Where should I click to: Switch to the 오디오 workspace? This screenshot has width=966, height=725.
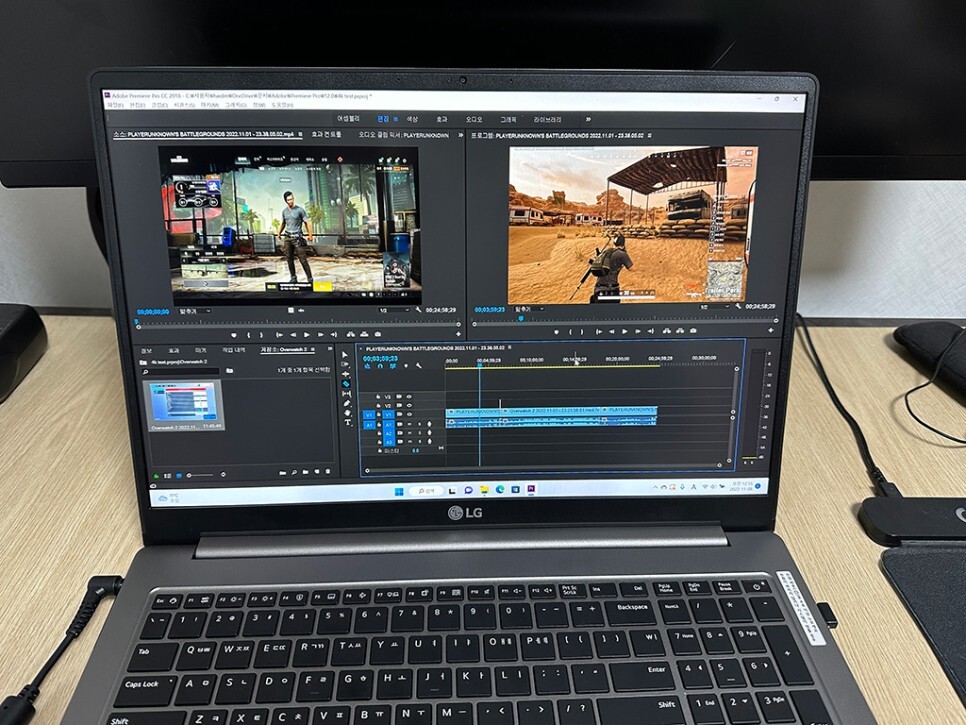(474, 119)
